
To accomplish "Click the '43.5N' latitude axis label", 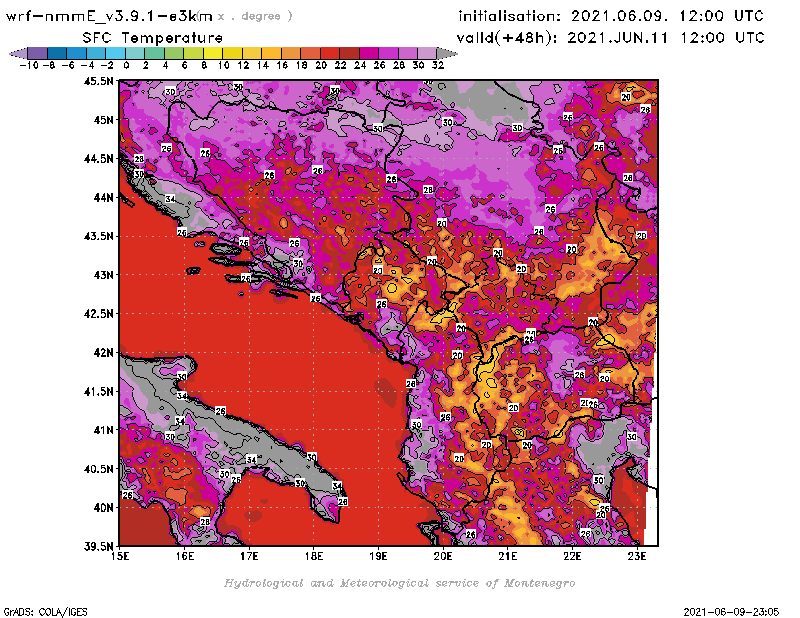I will click(98, 236).
